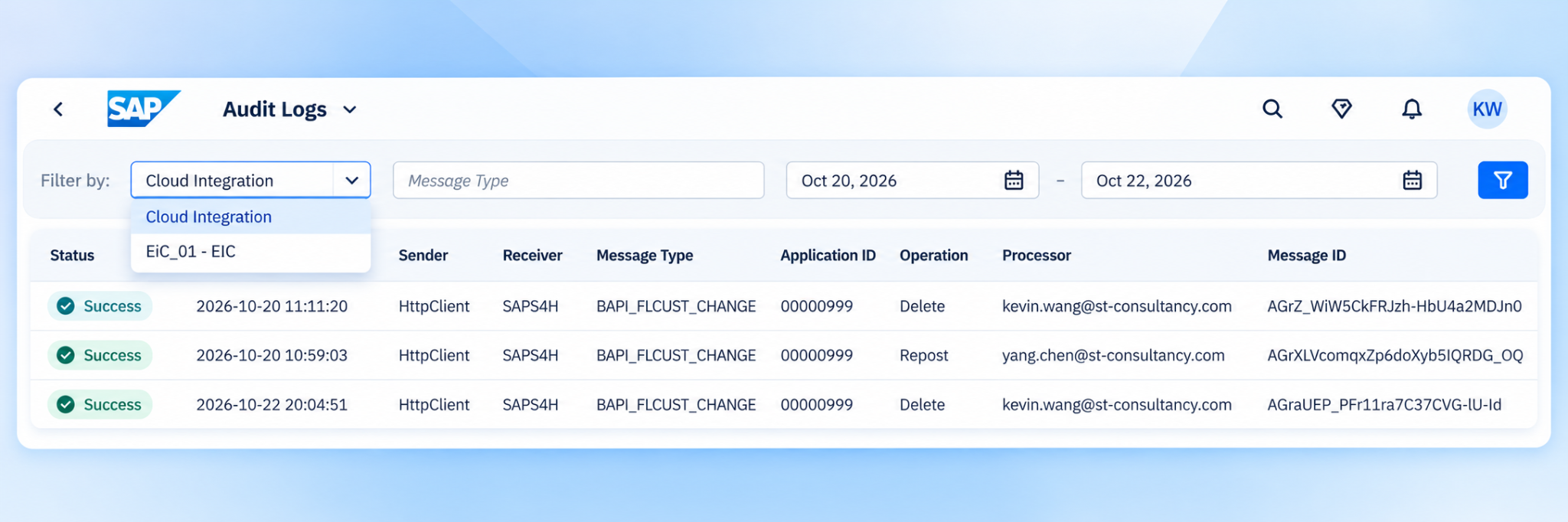1568x522 pixels.
Task: Click the Receiver column header
Action: [532, 256]
